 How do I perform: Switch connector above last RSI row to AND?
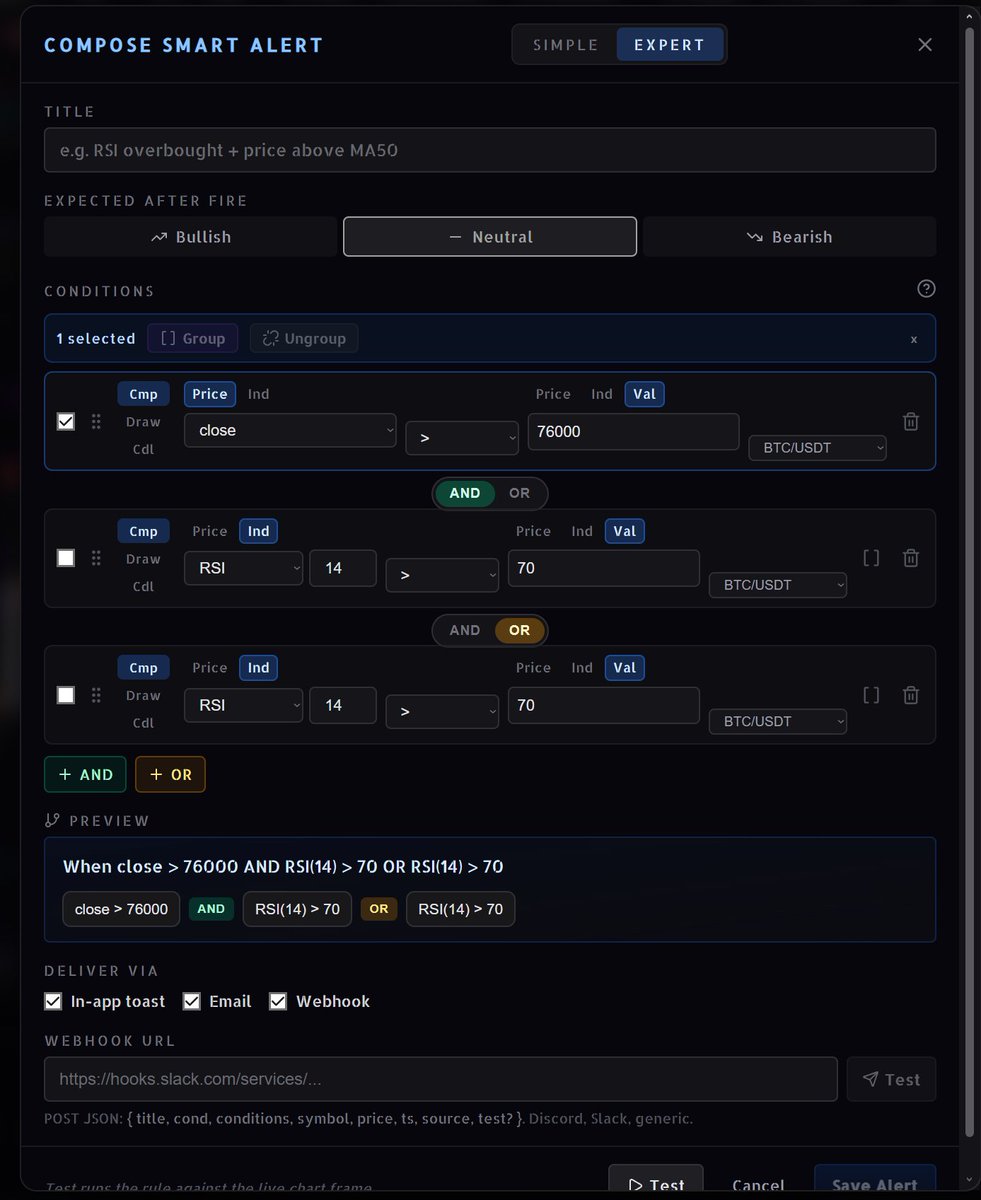[x=465, y=630]
